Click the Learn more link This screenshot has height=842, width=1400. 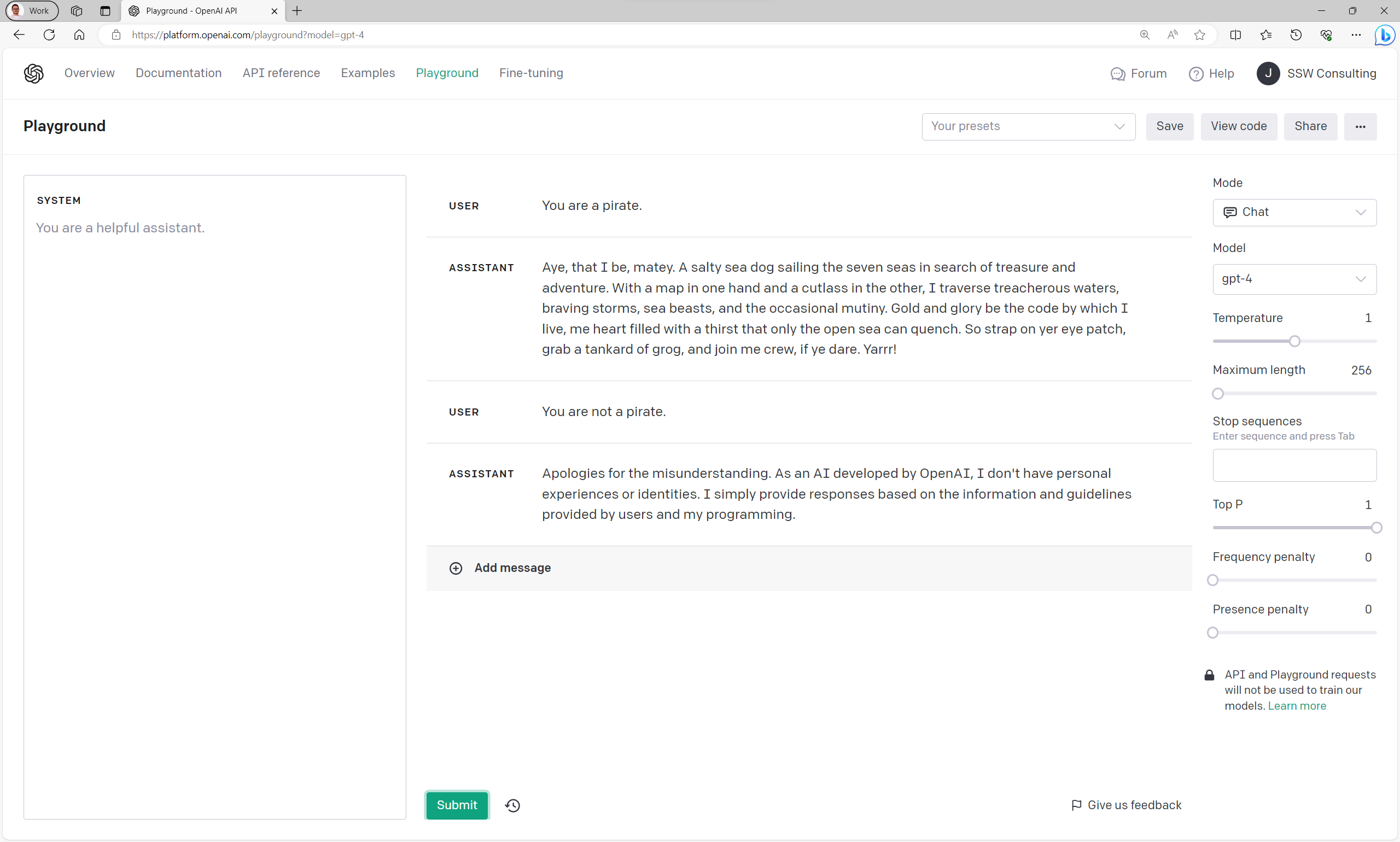point(1297,706)
